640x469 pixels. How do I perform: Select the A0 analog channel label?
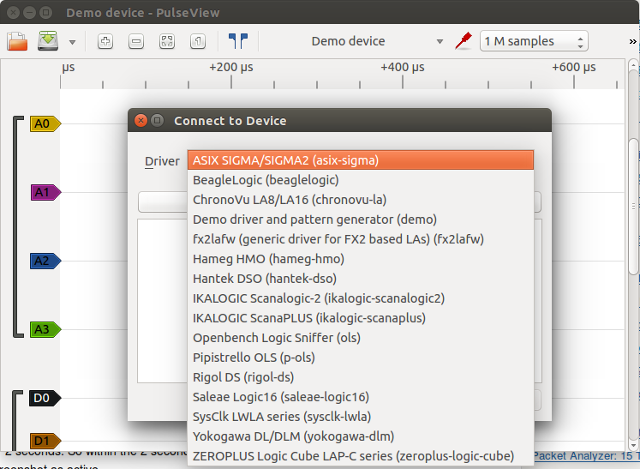click(45, 124)
